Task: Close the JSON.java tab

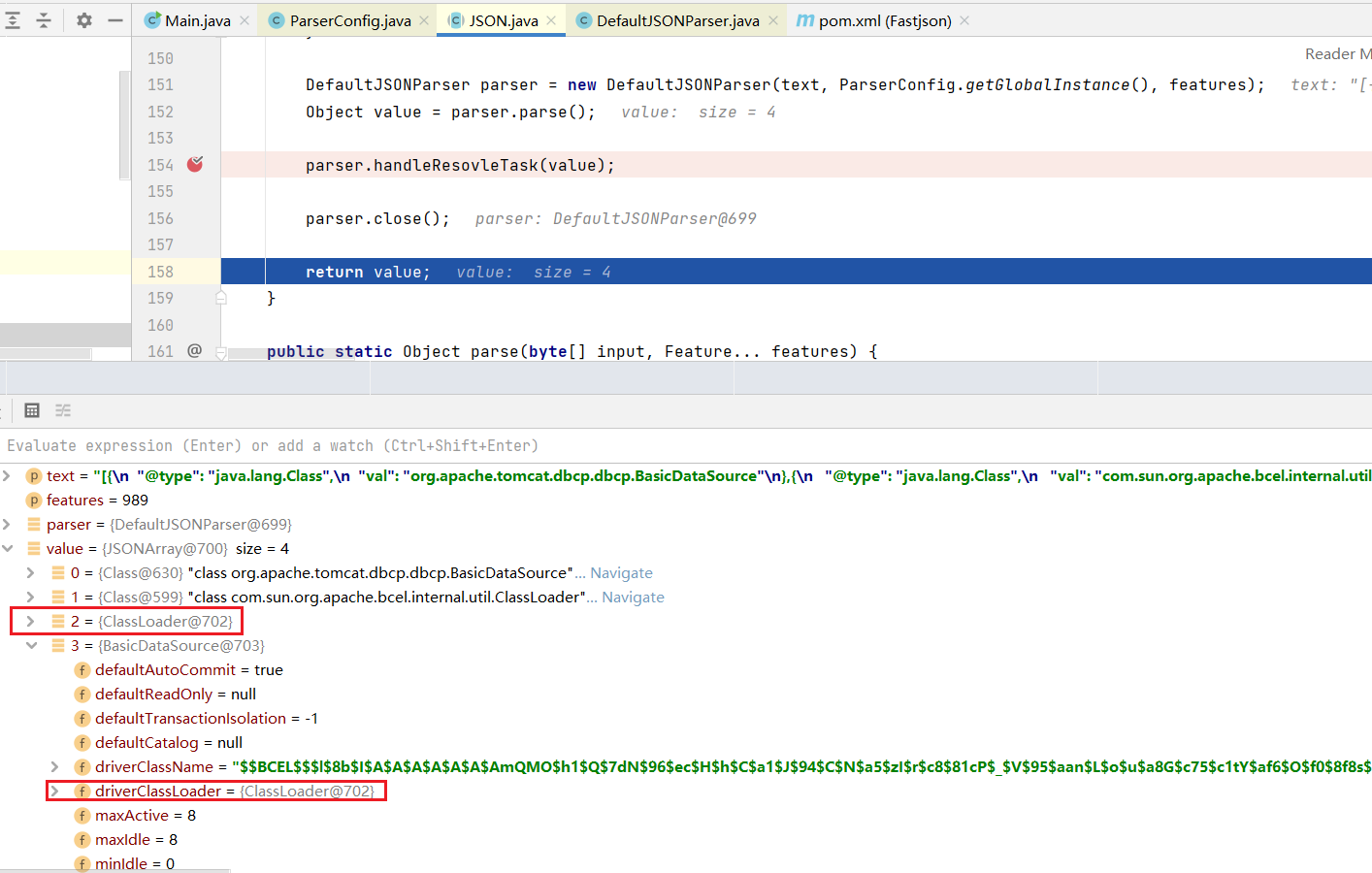Action: (551, 20)
